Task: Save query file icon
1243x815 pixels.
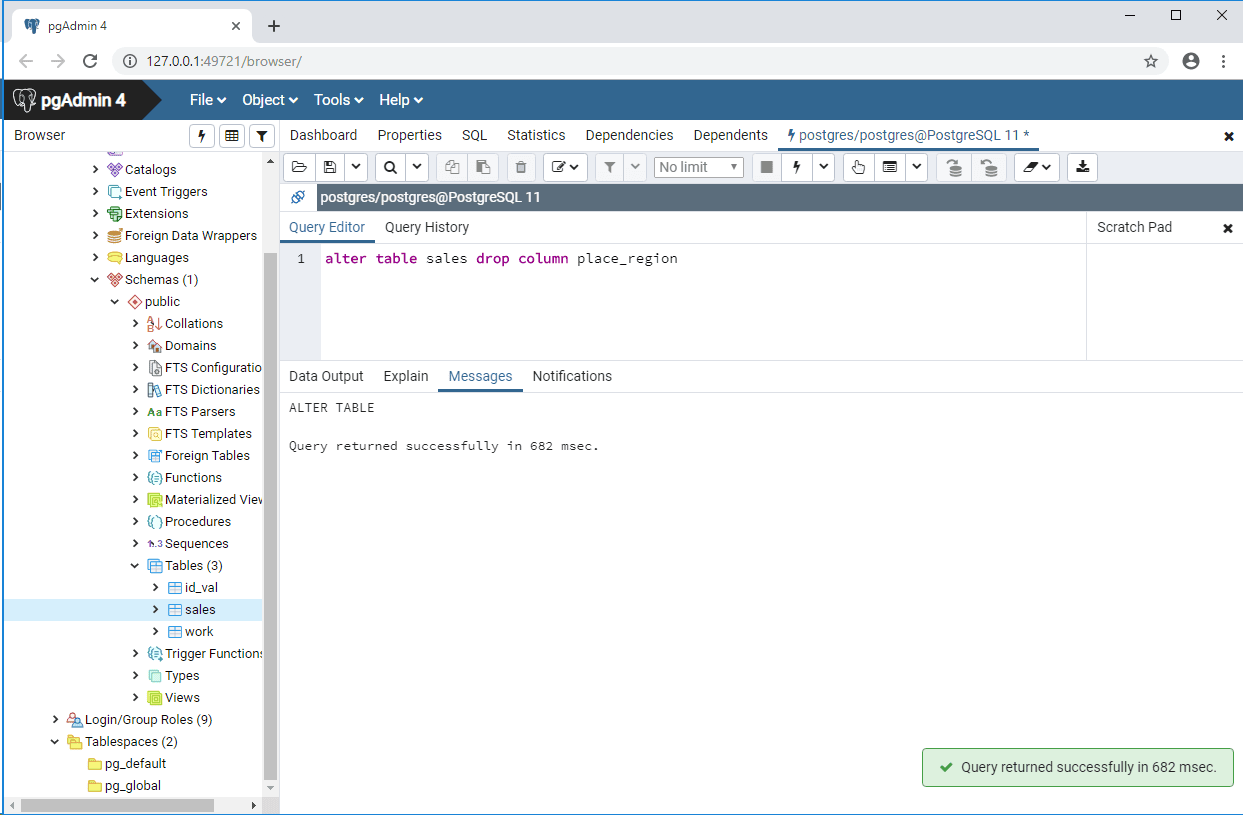Action: tap(330, 167)
